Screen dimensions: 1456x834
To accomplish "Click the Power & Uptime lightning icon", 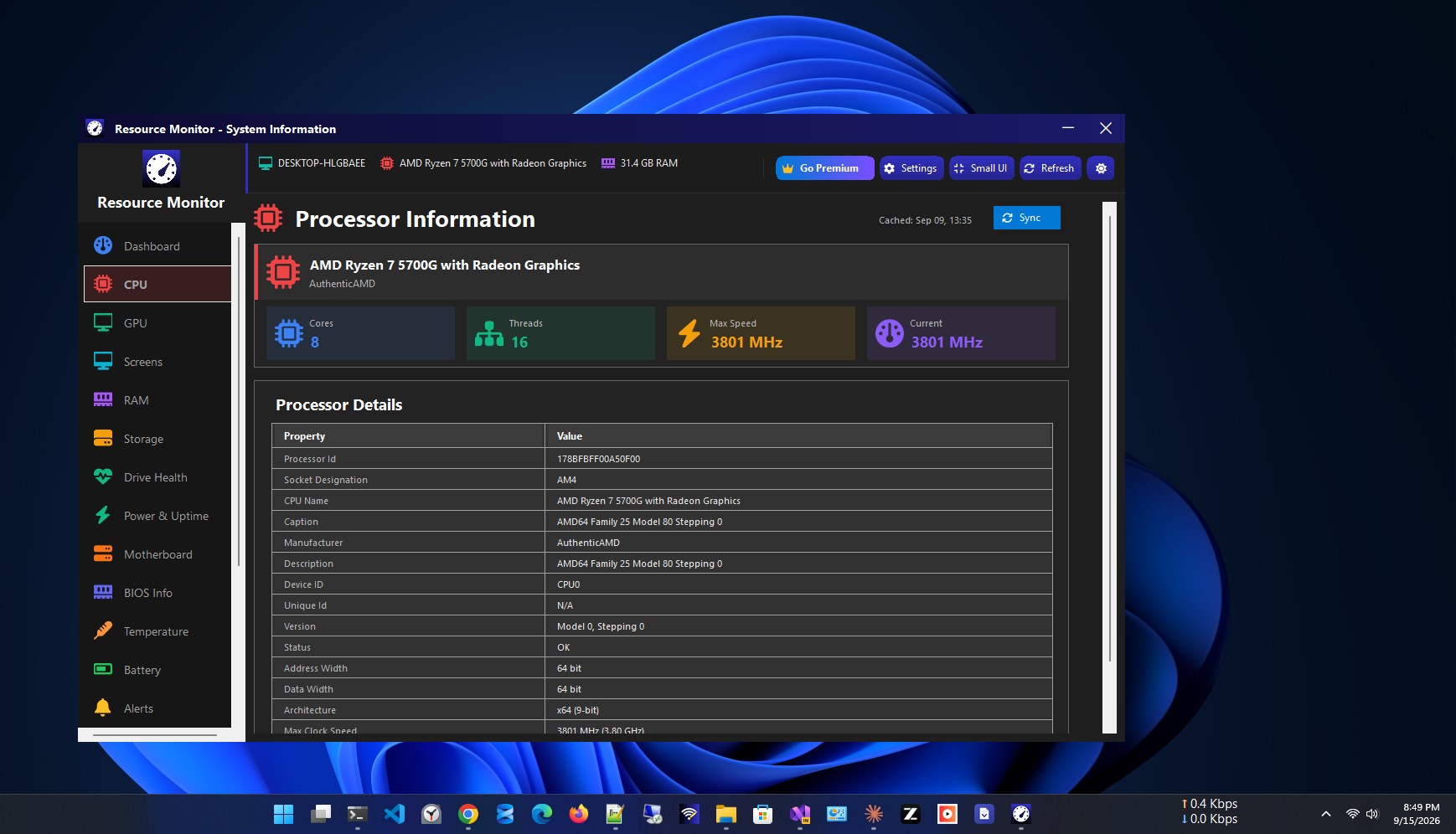I will click(103, 516).
